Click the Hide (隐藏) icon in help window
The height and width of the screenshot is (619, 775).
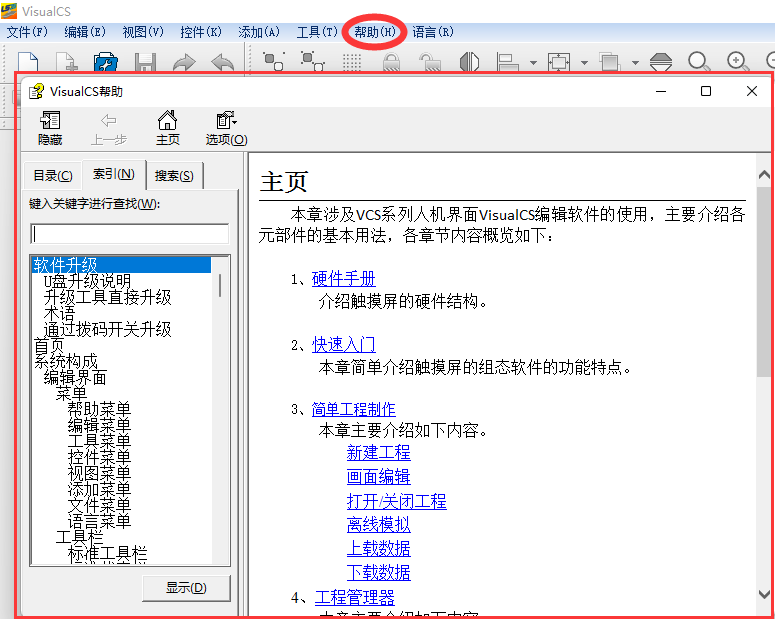click(x=50, y=128)
